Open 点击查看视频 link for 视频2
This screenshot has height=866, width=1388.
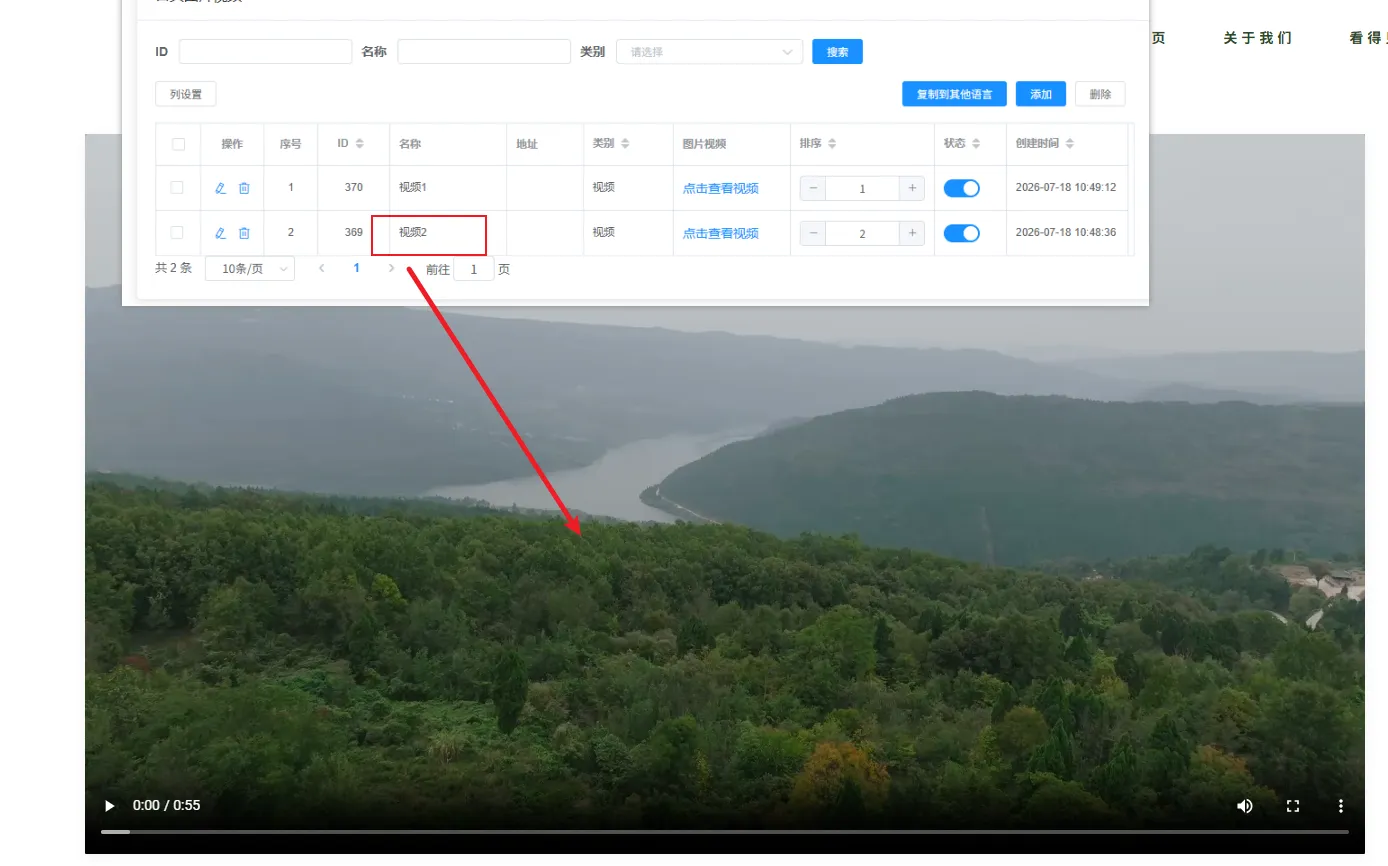tap(721, 233)
